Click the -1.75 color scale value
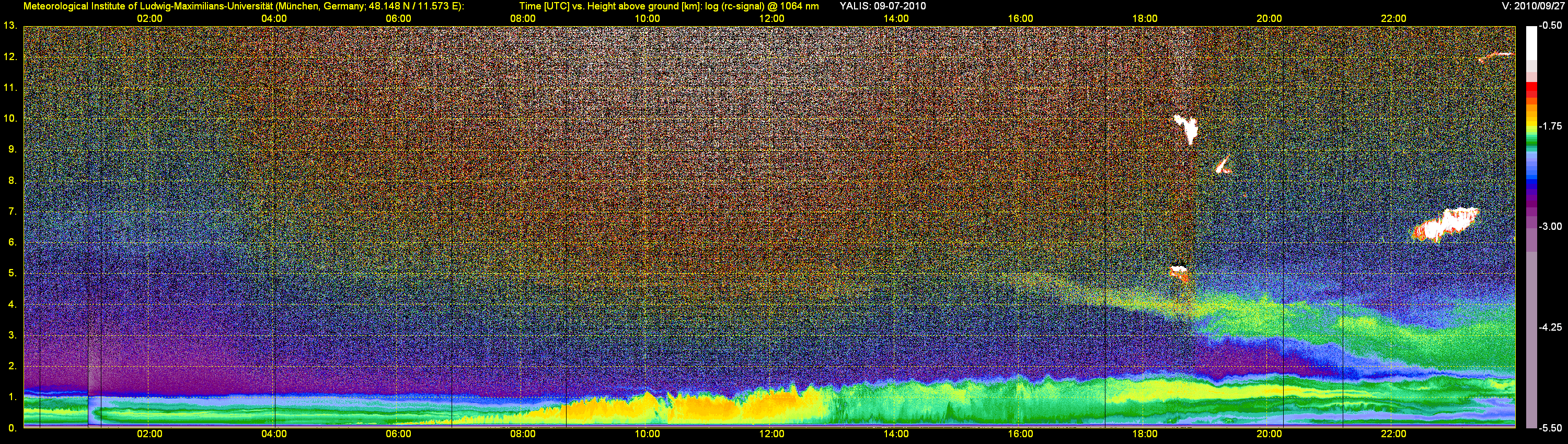Image resolution: width=1568 pixels, height=444 pixels. 1550,126
